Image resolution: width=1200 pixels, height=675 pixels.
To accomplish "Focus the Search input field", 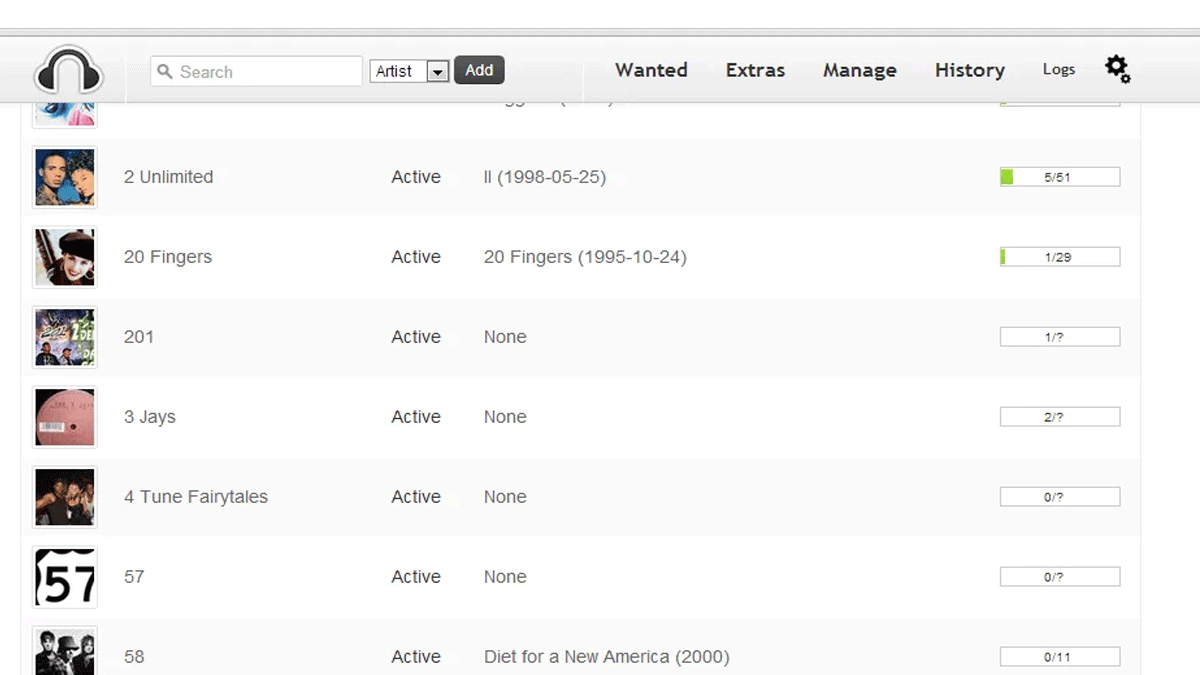I will pos(265,72).
